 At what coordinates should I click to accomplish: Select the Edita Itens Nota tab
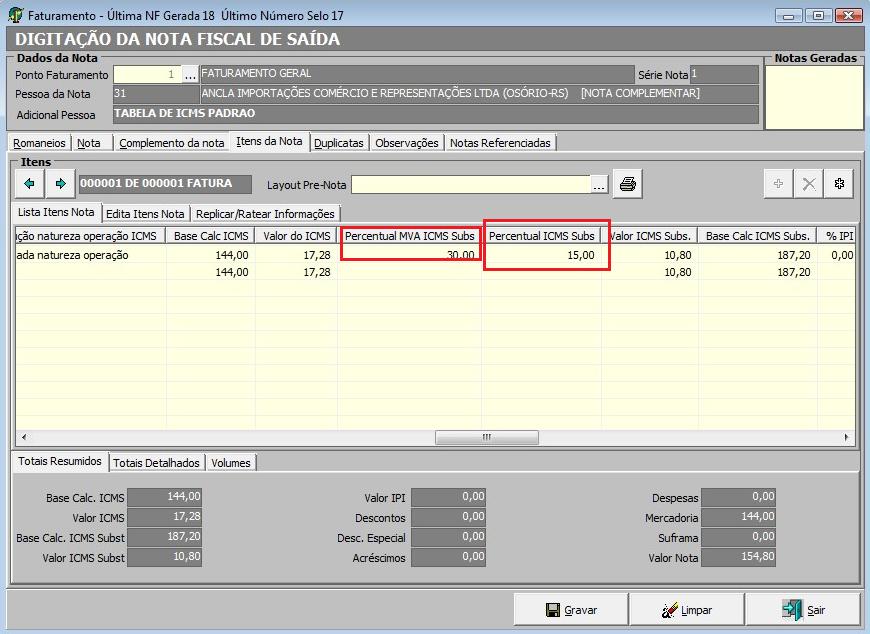pyautogui.click(x=145, y=213)
